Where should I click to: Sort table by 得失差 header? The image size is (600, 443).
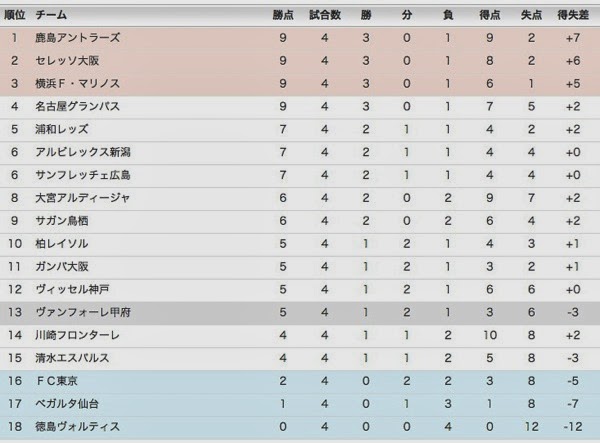pyautogui.click(x=573, y=15)
